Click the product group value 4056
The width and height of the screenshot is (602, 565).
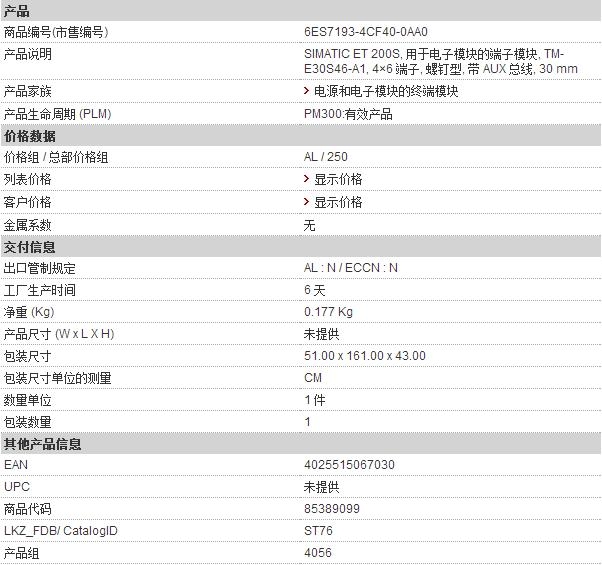click(x=318, y=553)
